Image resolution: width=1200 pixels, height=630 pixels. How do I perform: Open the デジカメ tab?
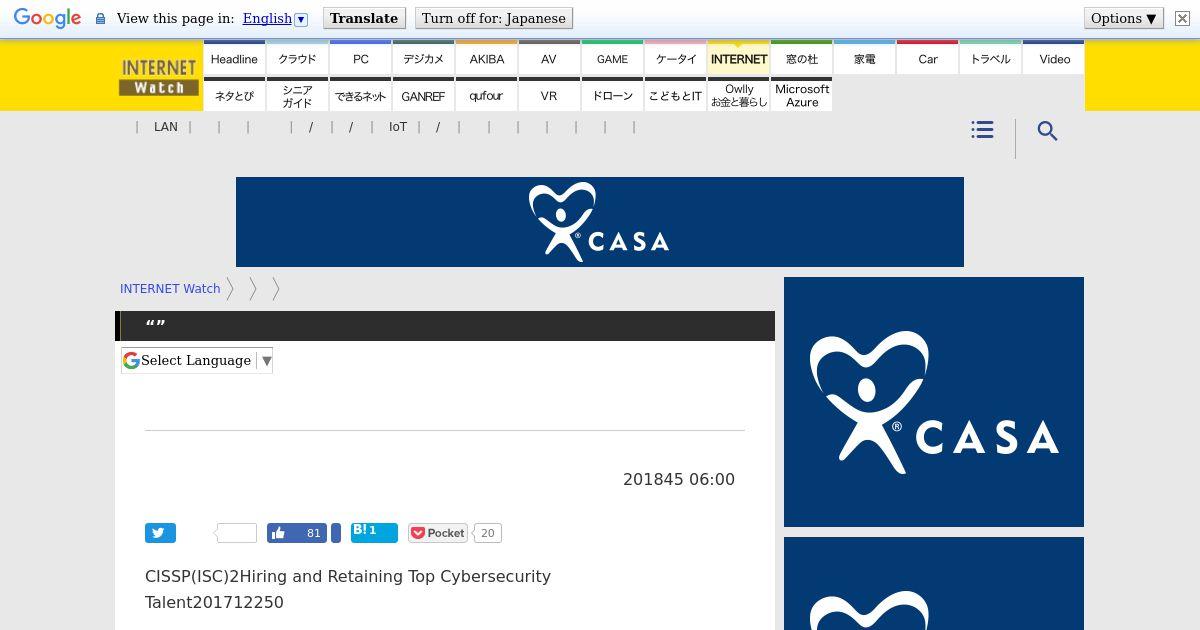pyautogui.click(x=423, y=58)
